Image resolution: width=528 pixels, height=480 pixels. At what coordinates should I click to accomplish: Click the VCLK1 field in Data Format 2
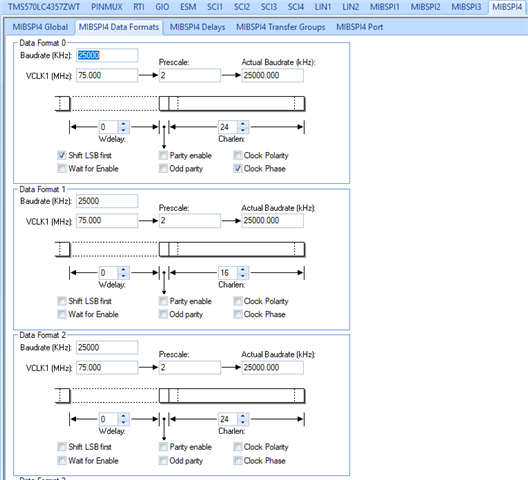point(107,367)
